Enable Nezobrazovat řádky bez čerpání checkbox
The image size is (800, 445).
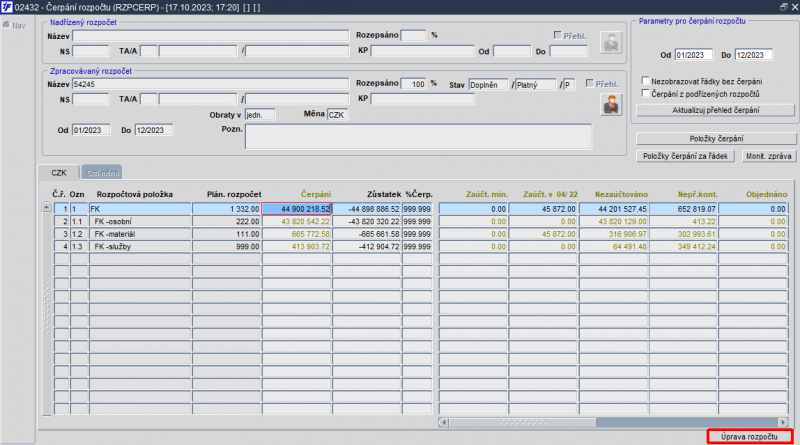tap(645, 81)
